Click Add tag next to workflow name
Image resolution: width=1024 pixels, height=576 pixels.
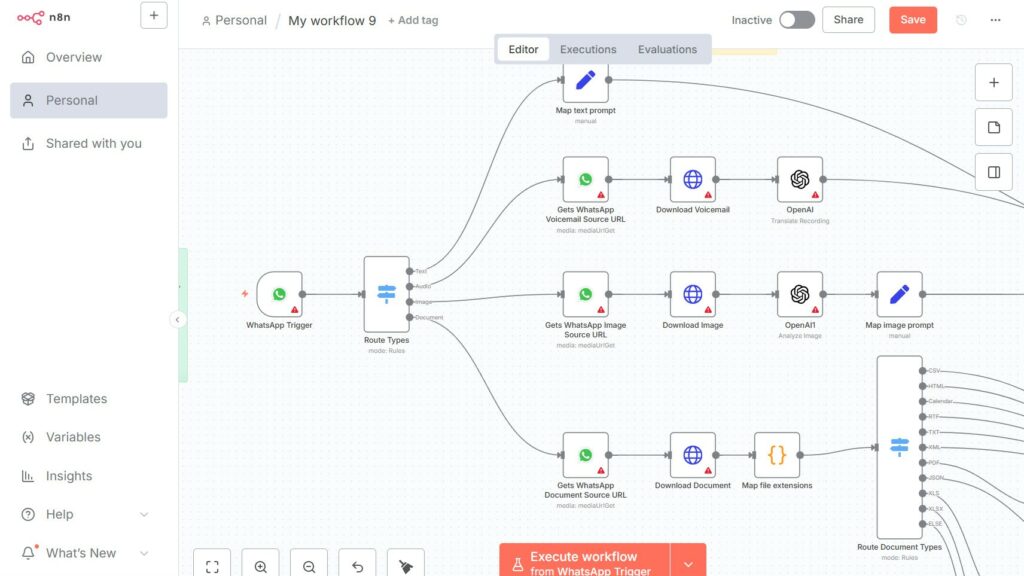pos(413,20)
